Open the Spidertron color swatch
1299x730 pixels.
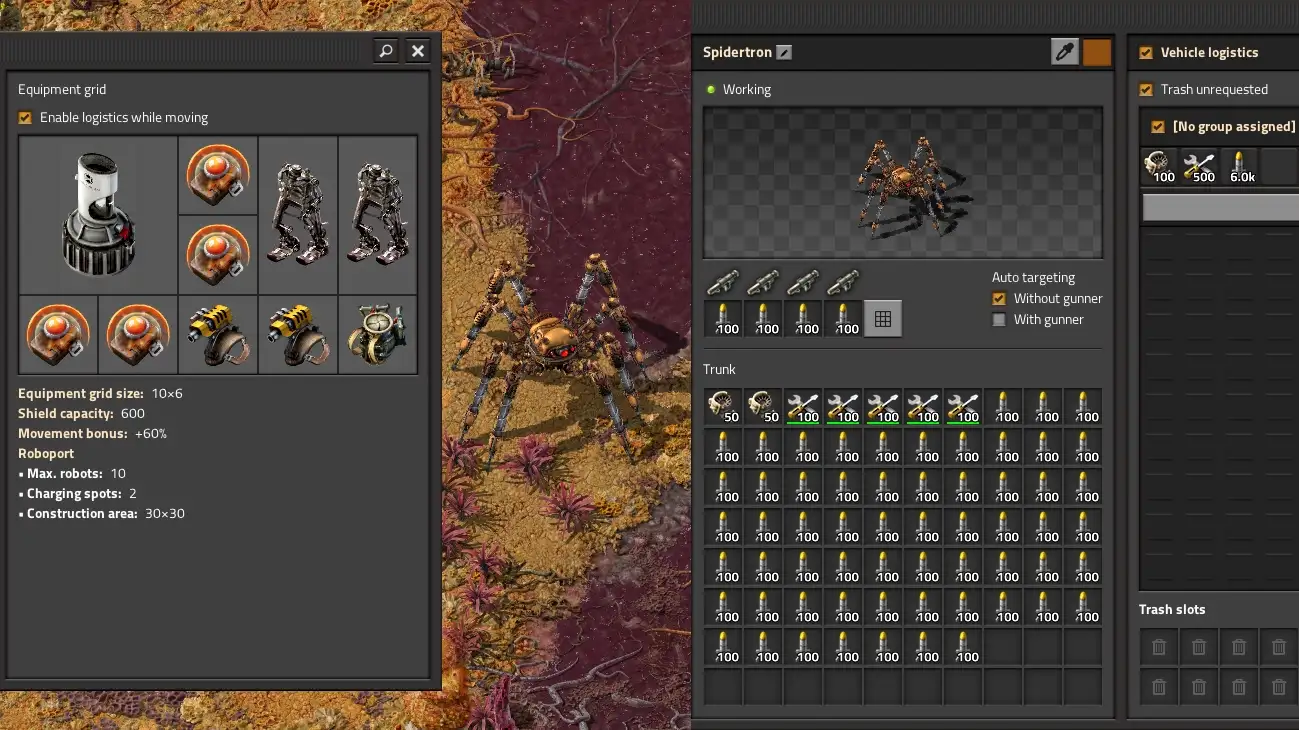tap(1097, 51)
